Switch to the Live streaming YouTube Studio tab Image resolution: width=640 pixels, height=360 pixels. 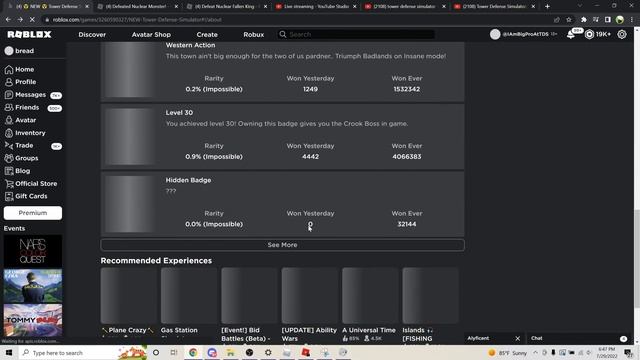click(315, 7)
